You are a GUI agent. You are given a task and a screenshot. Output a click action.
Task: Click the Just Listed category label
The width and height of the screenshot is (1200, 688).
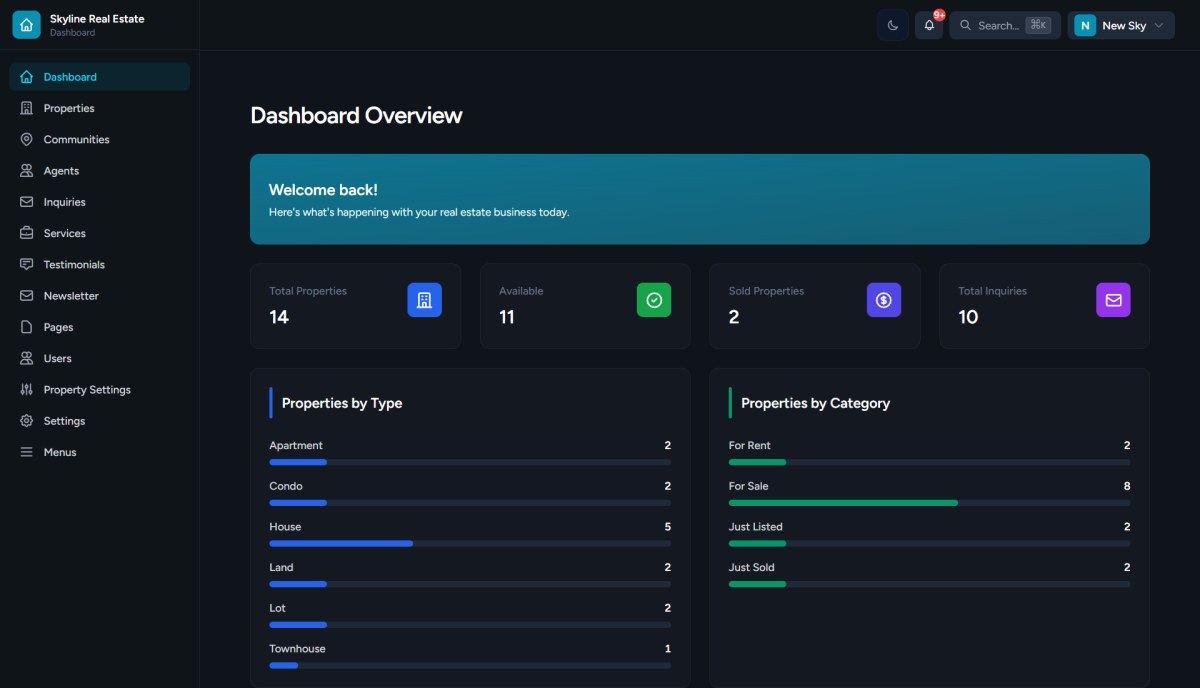point(756,527)
